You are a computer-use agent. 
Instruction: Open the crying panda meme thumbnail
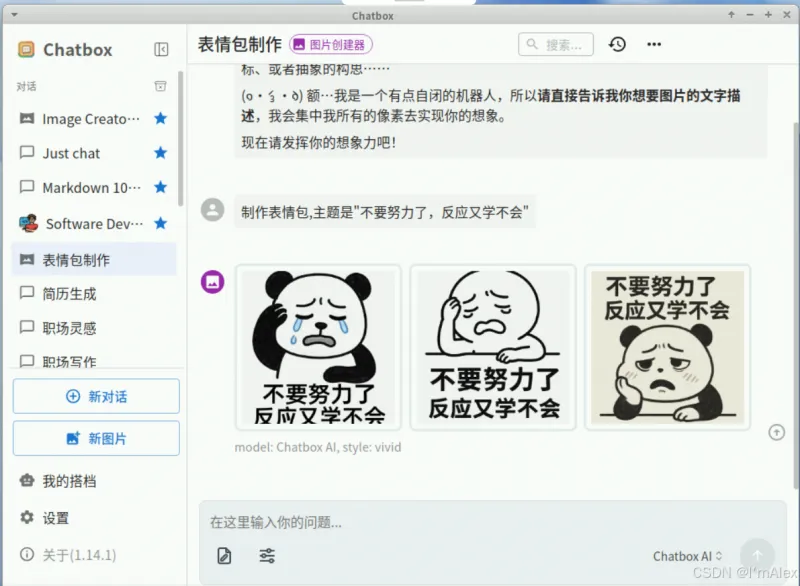318,346
